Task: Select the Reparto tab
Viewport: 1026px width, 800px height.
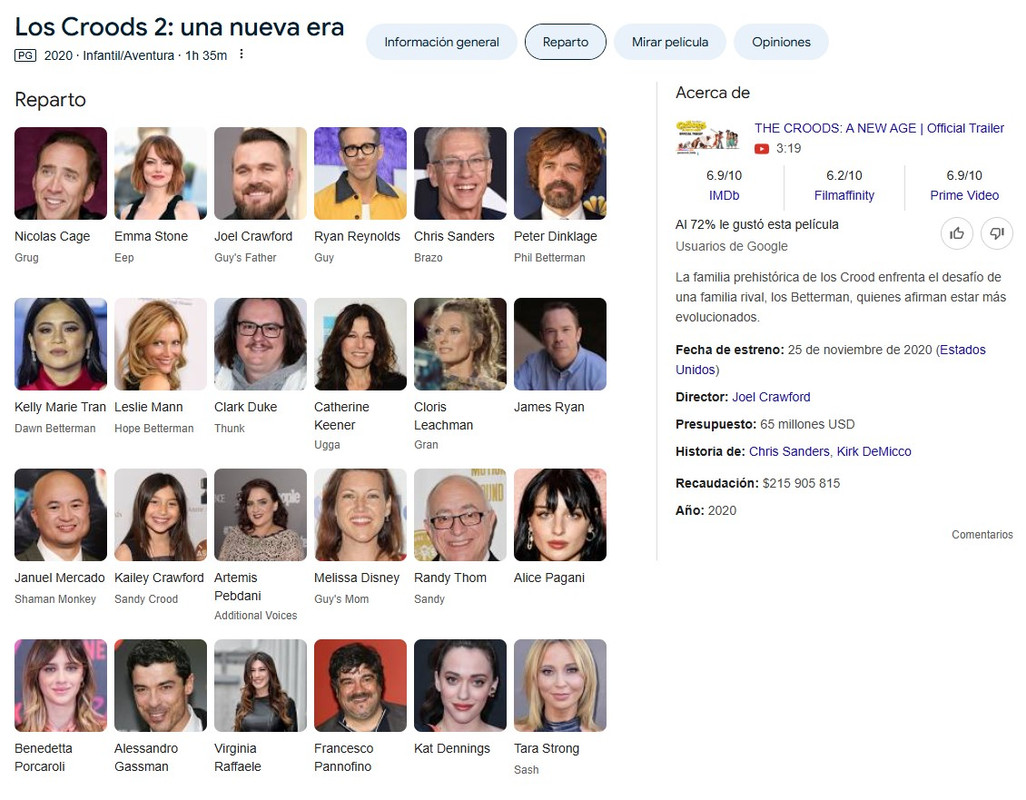Action: 565,42
